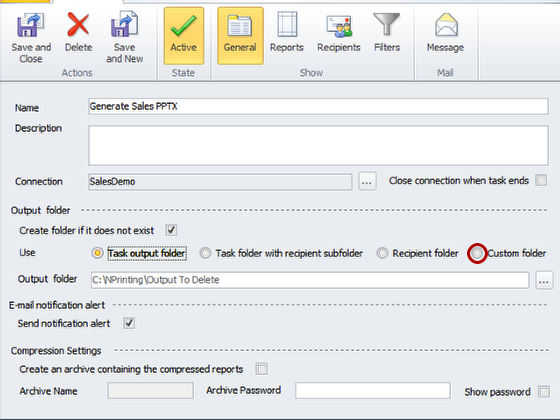Browse for Output folder with ellipsis button
The width and height of the screenshot is (560, 420).
pyautogui.click(x=544, y=280)
